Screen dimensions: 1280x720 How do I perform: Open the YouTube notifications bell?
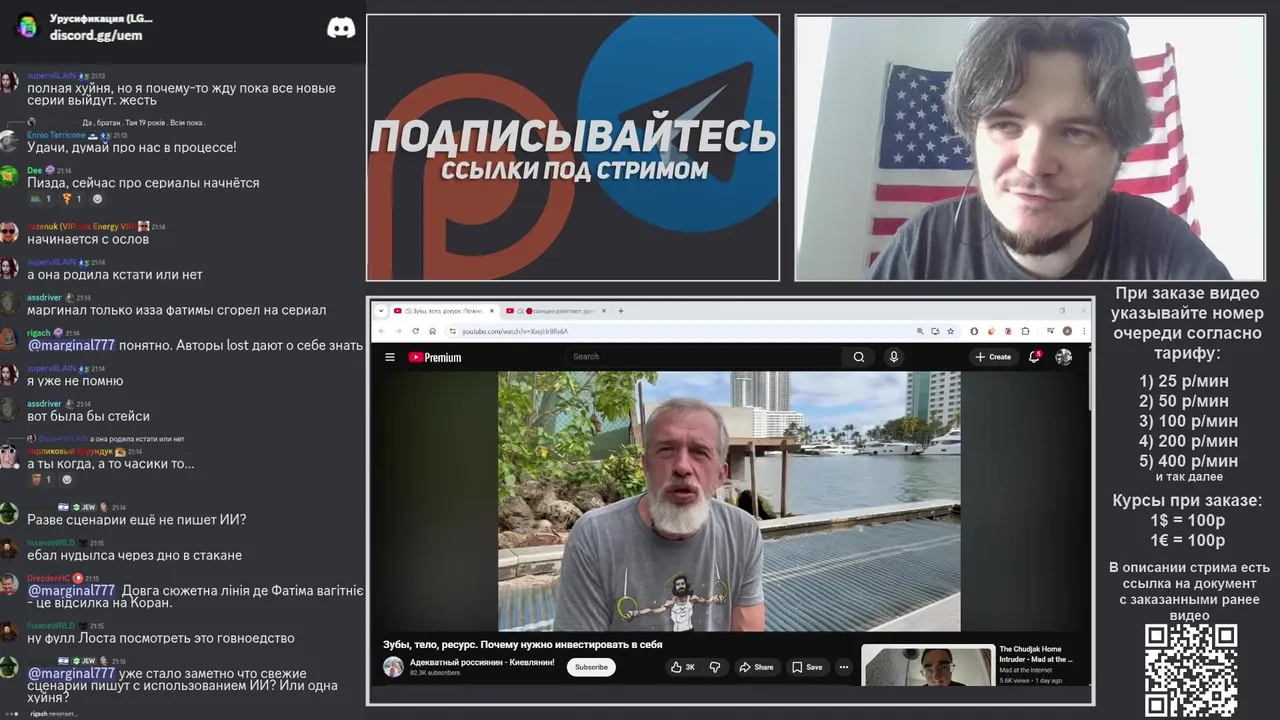coord(1035,357)
